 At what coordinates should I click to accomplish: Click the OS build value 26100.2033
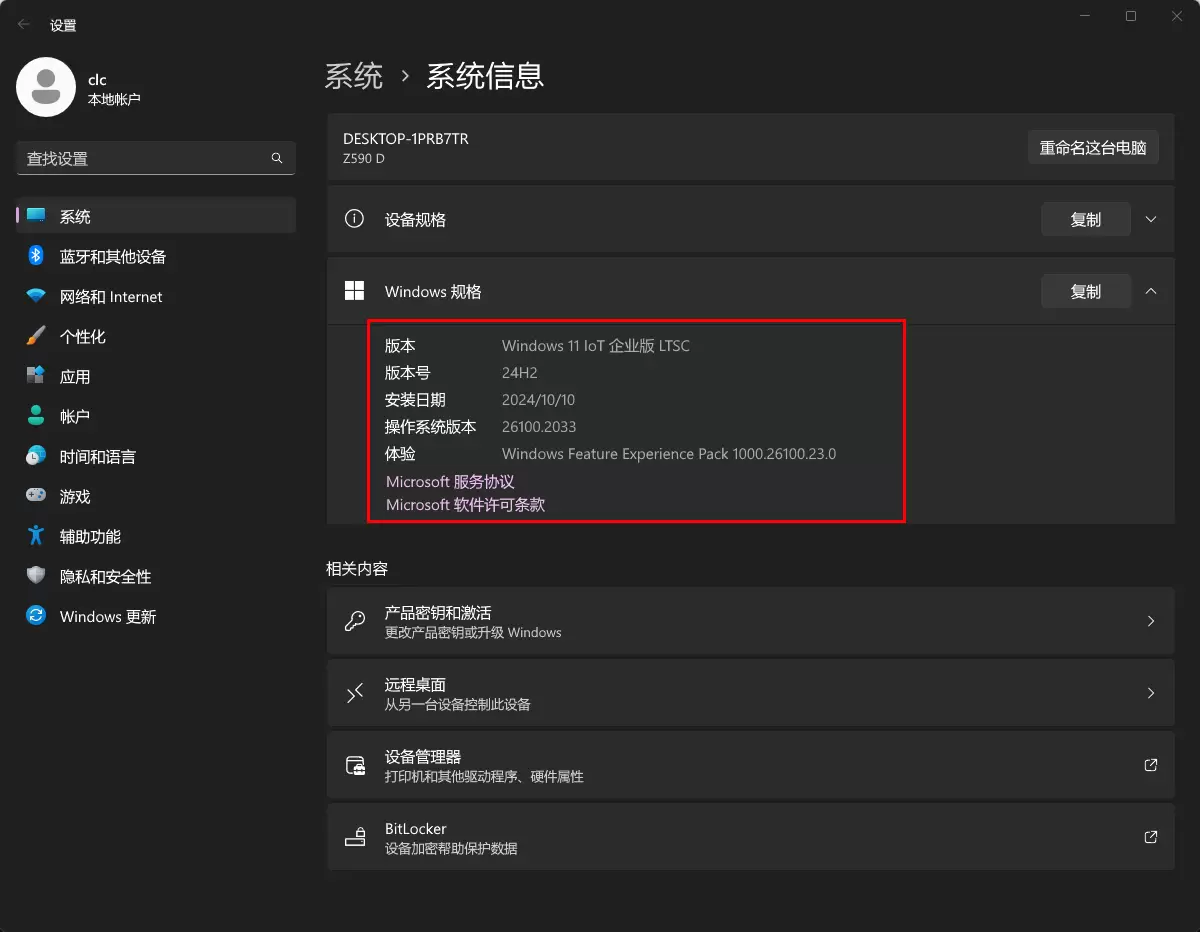pos(540,426)
